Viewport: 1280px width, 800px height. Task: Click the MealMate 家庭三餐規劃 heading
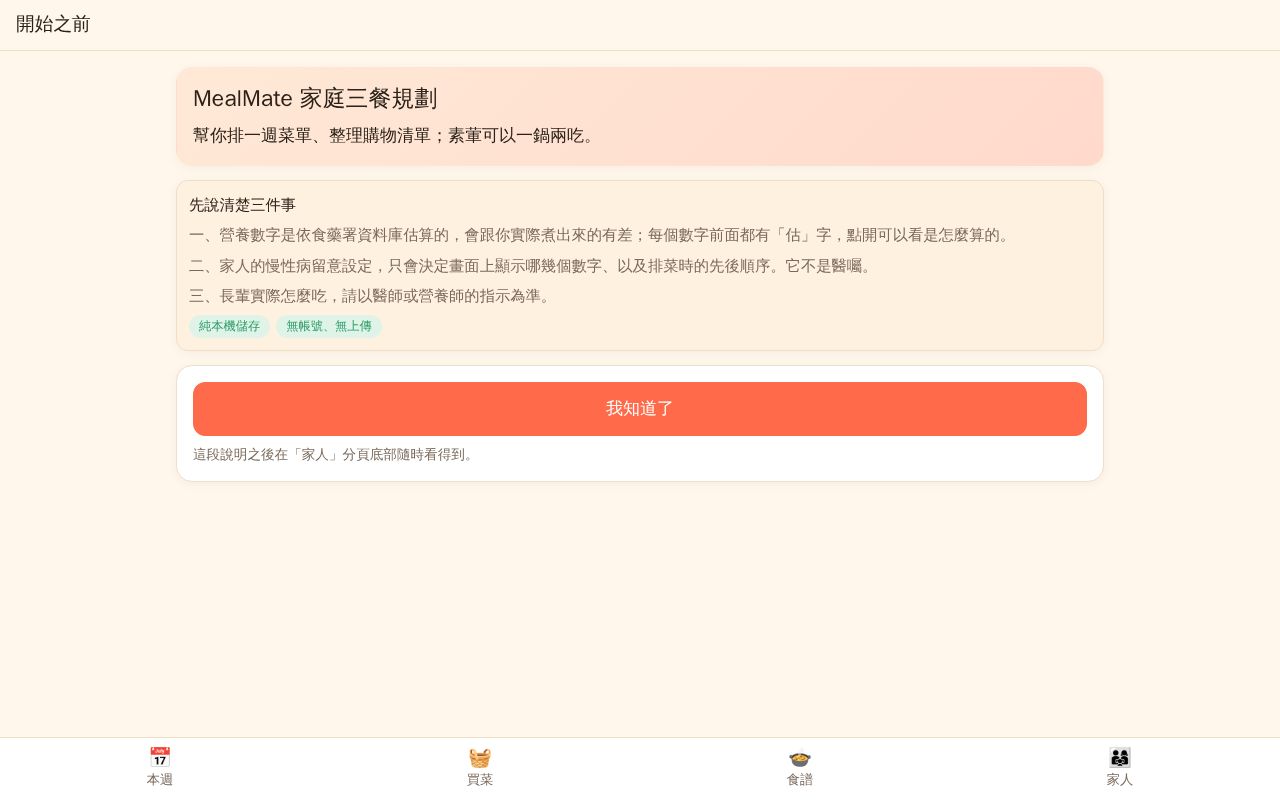(x=315, y=99)
